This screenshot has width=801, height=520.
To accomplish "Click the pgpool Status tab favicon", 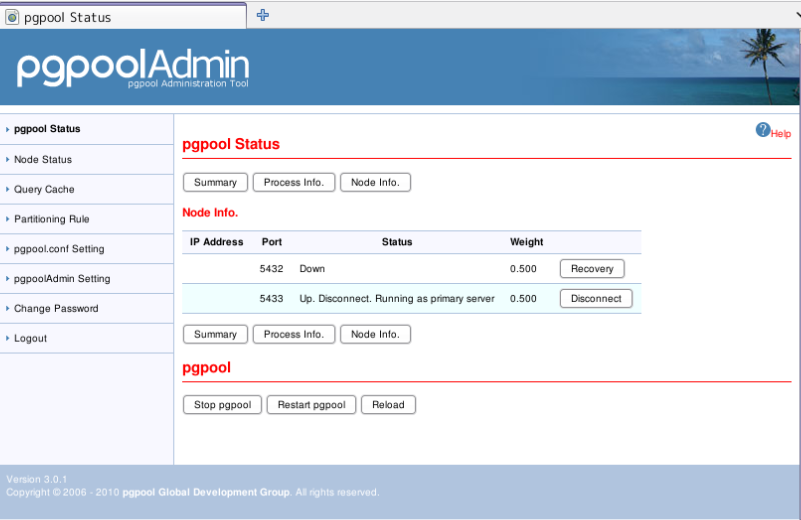I will (12, 17).
